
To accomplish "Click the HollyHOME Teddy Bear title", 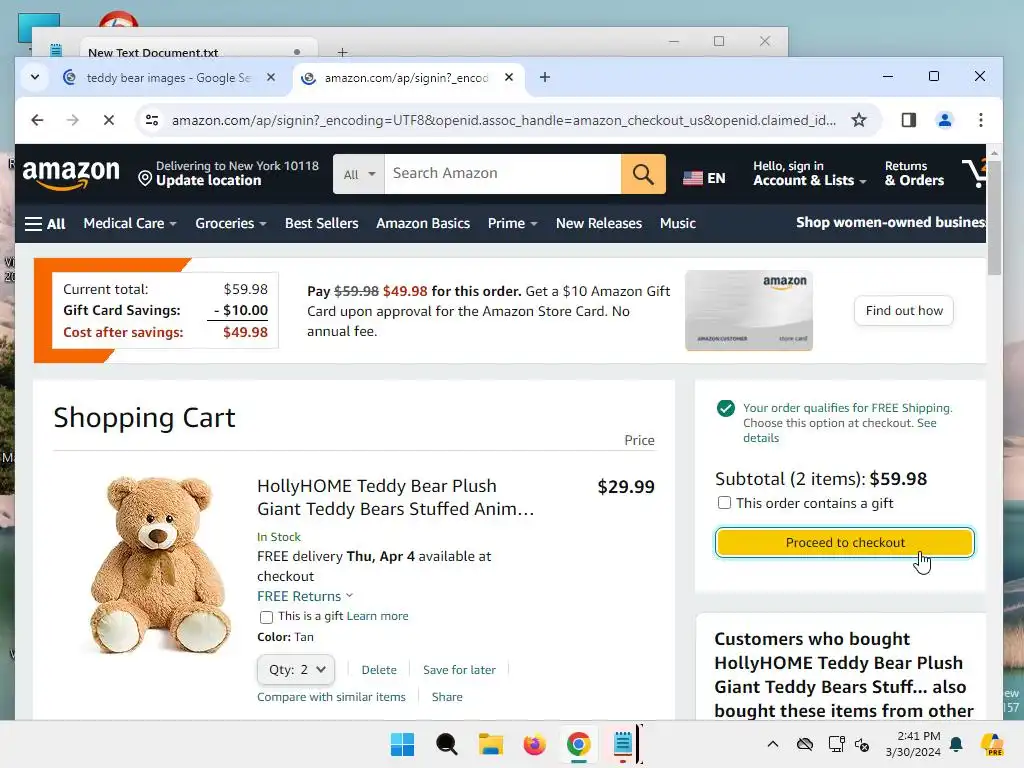I will tap(395, 498).
